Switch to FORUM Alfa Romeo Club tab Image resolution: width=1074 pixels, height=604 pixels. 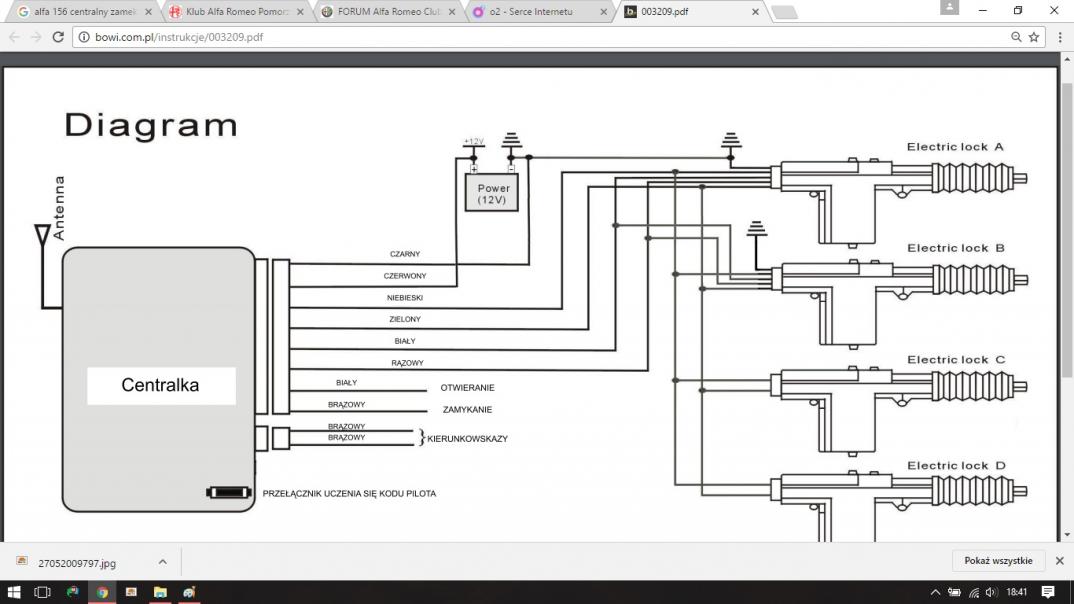(x=388, y=12)
